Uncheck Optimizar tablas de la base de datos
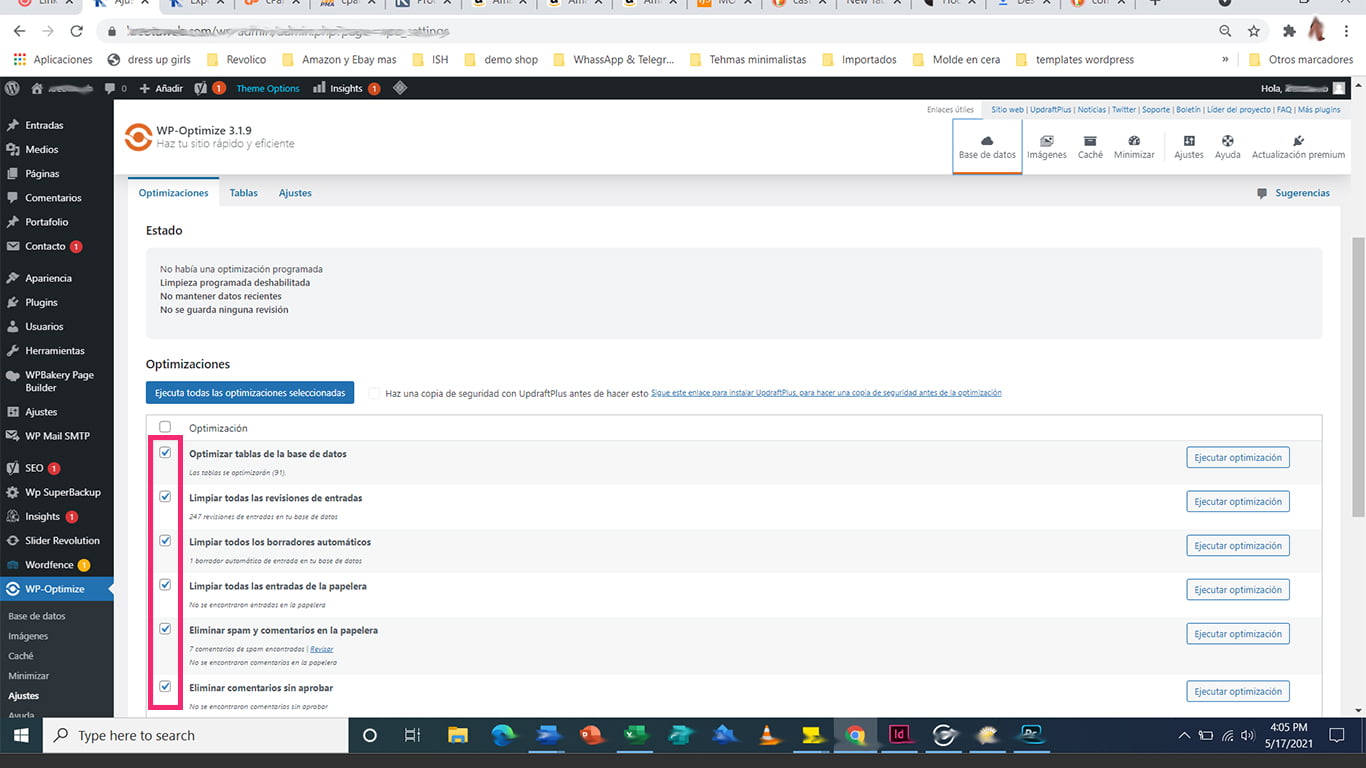The image size is (1366, 768). (165, 452)
